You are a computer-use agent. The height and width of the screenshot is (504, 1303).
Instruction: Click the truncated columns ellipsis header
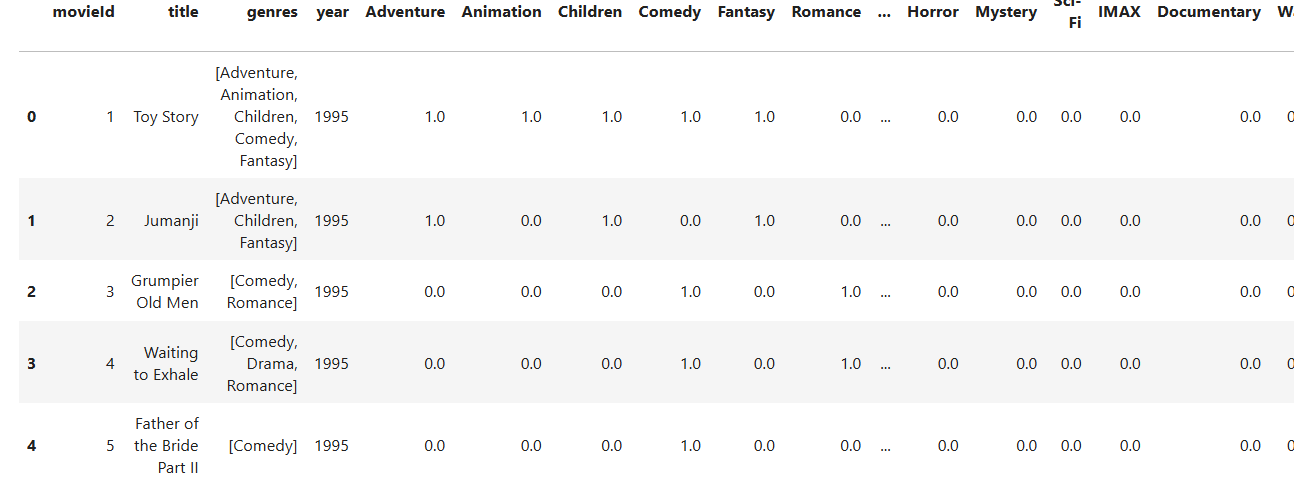(884, 12)
